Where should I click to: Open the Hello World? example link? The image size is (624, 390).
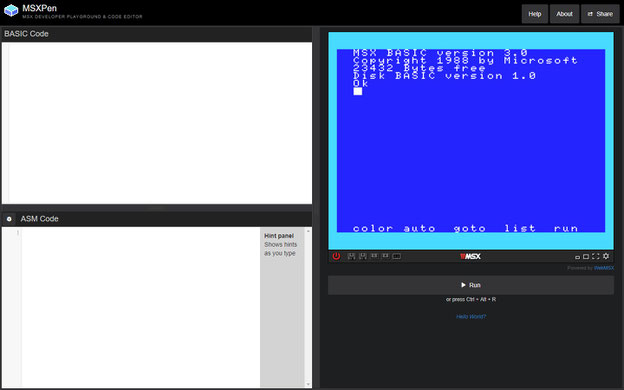(471, 317)
